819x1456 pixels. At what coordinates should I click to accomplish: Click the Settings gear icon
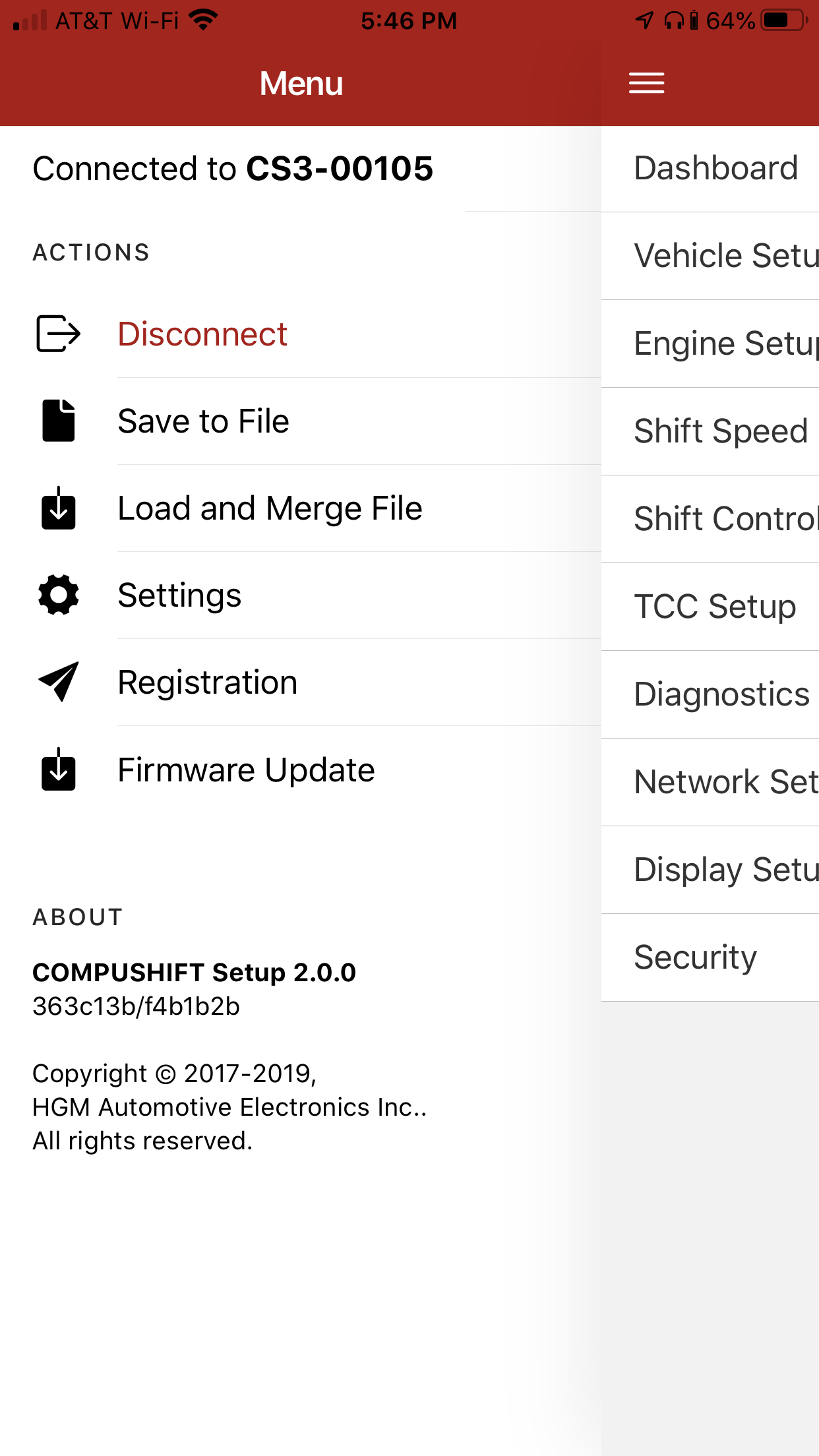[58, 594]
